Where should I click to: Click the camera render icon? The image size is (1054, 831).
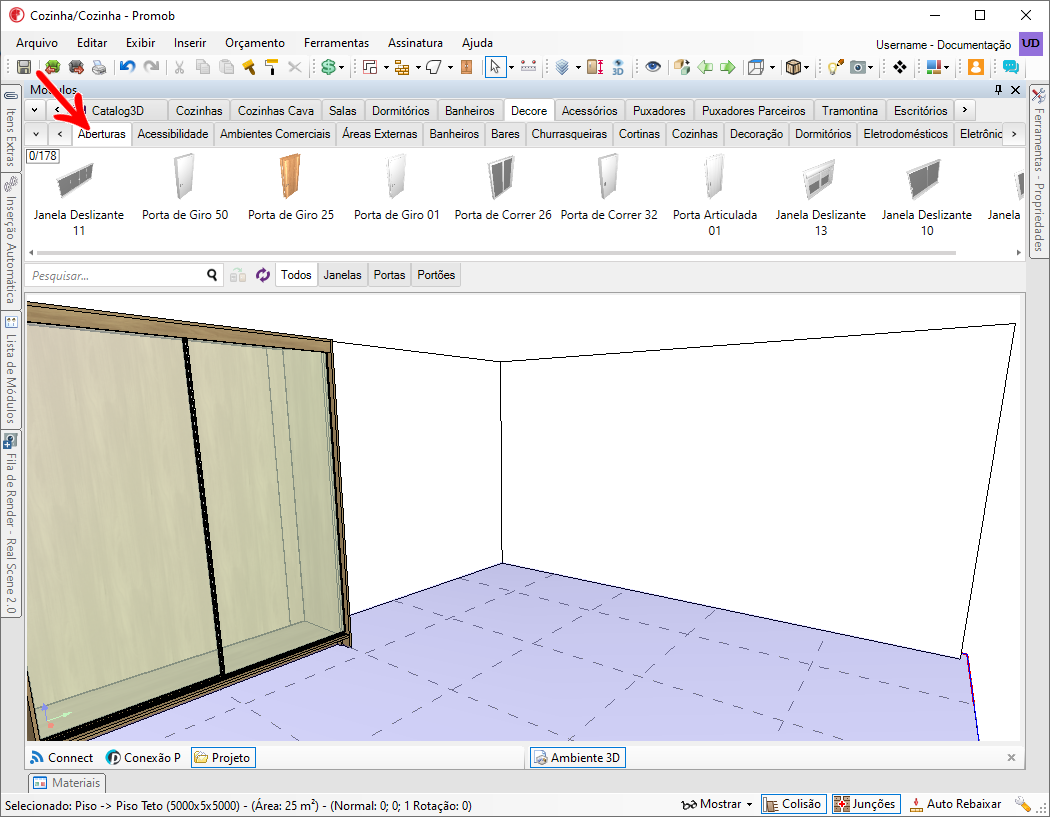point(858,67)
